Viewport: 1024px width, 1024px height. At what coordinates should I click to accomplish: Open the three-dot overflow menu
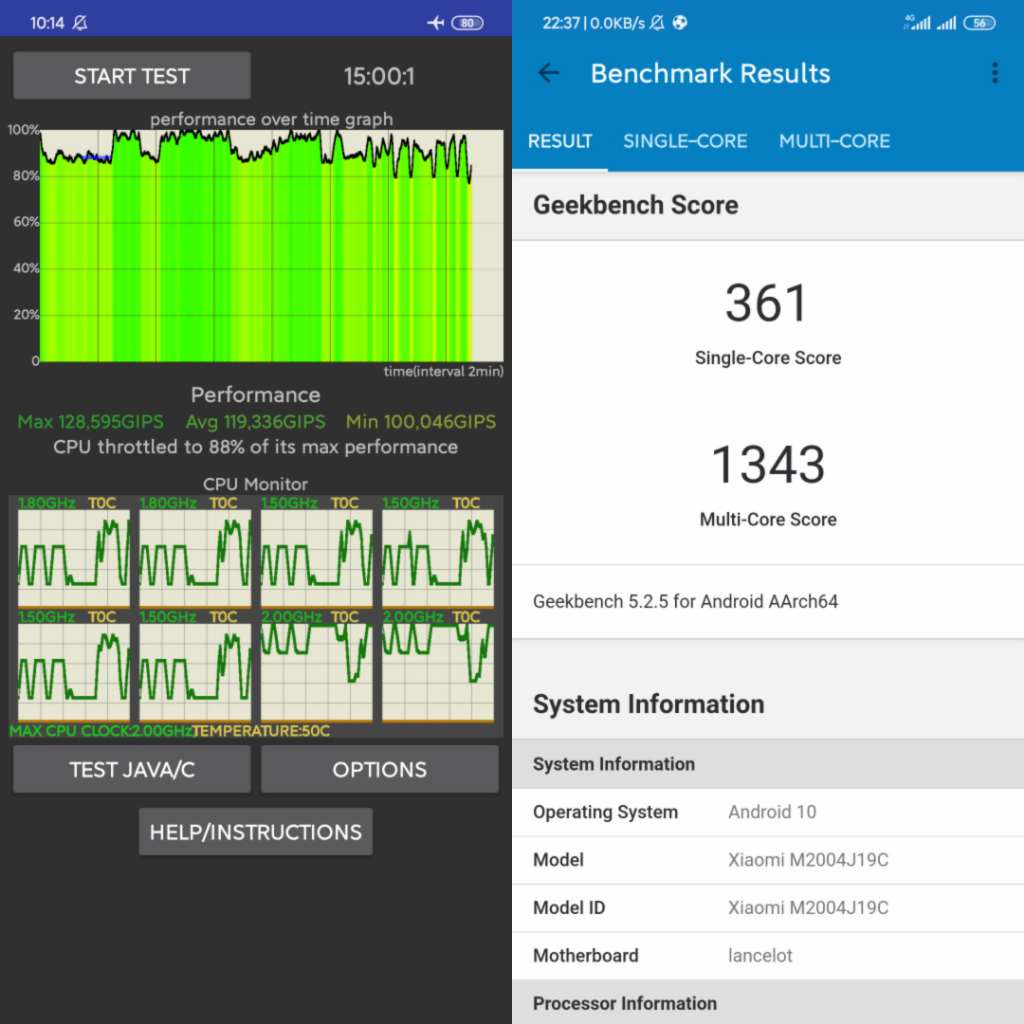994,73
